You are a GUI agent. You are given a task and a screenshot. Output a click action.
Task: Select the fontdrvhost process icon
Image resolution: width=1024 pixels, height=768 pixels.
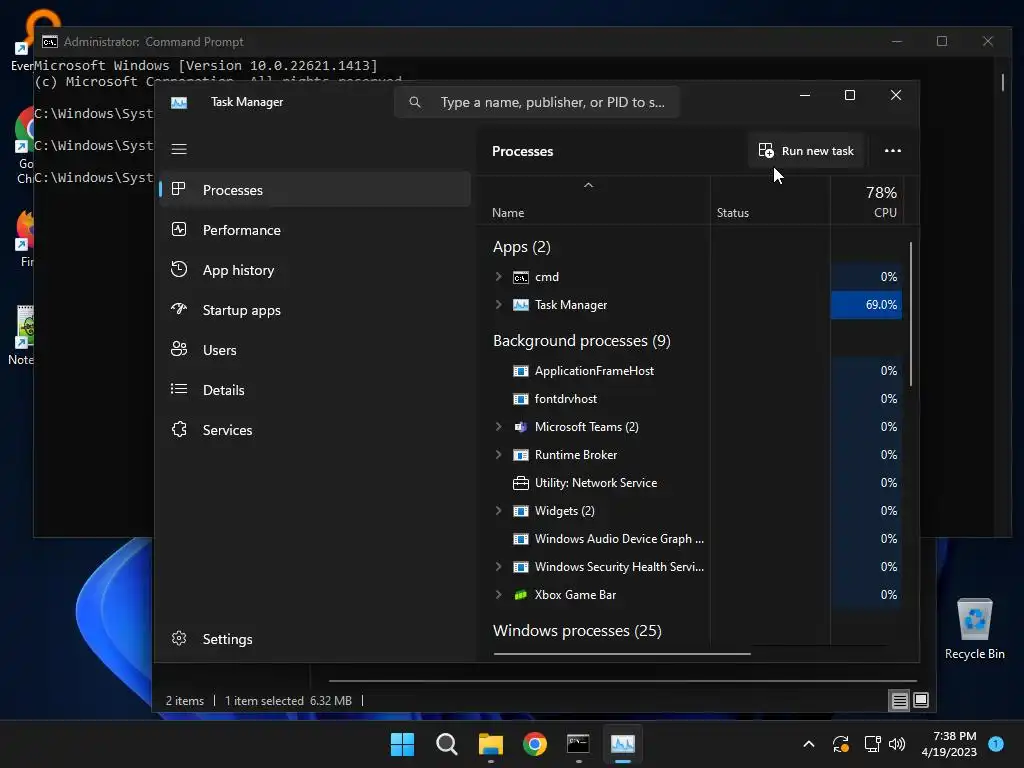(520, 399)
